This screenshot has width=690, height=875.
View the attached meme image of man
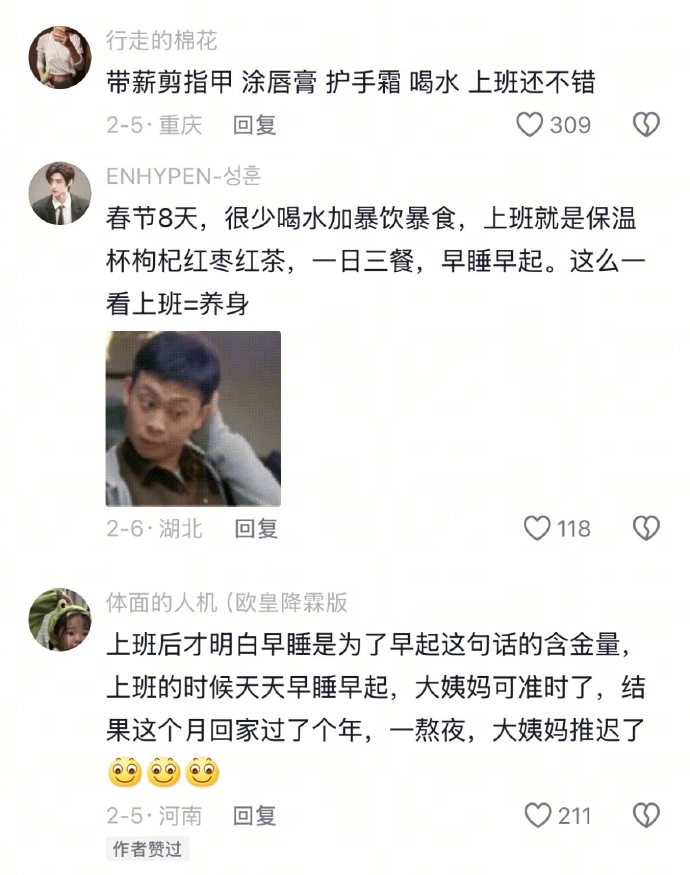coord(193,419)
